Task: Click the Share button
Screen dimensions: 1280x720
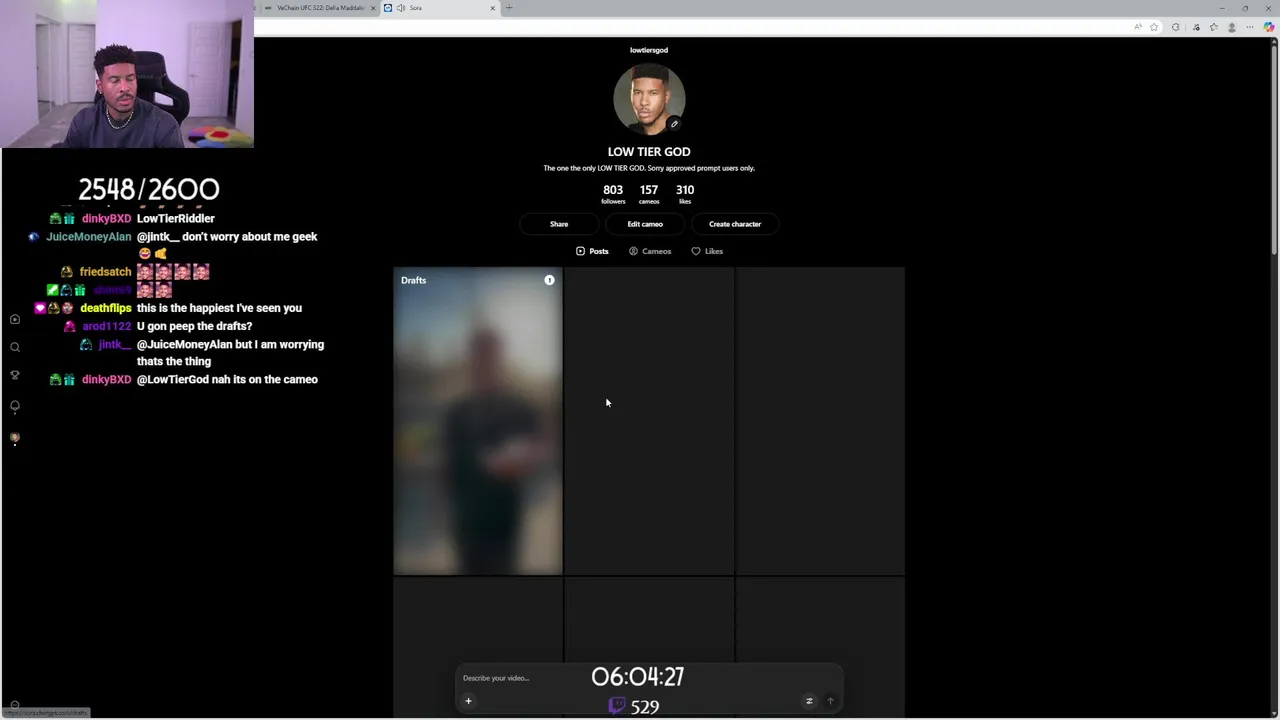Action: pos(559,224)
